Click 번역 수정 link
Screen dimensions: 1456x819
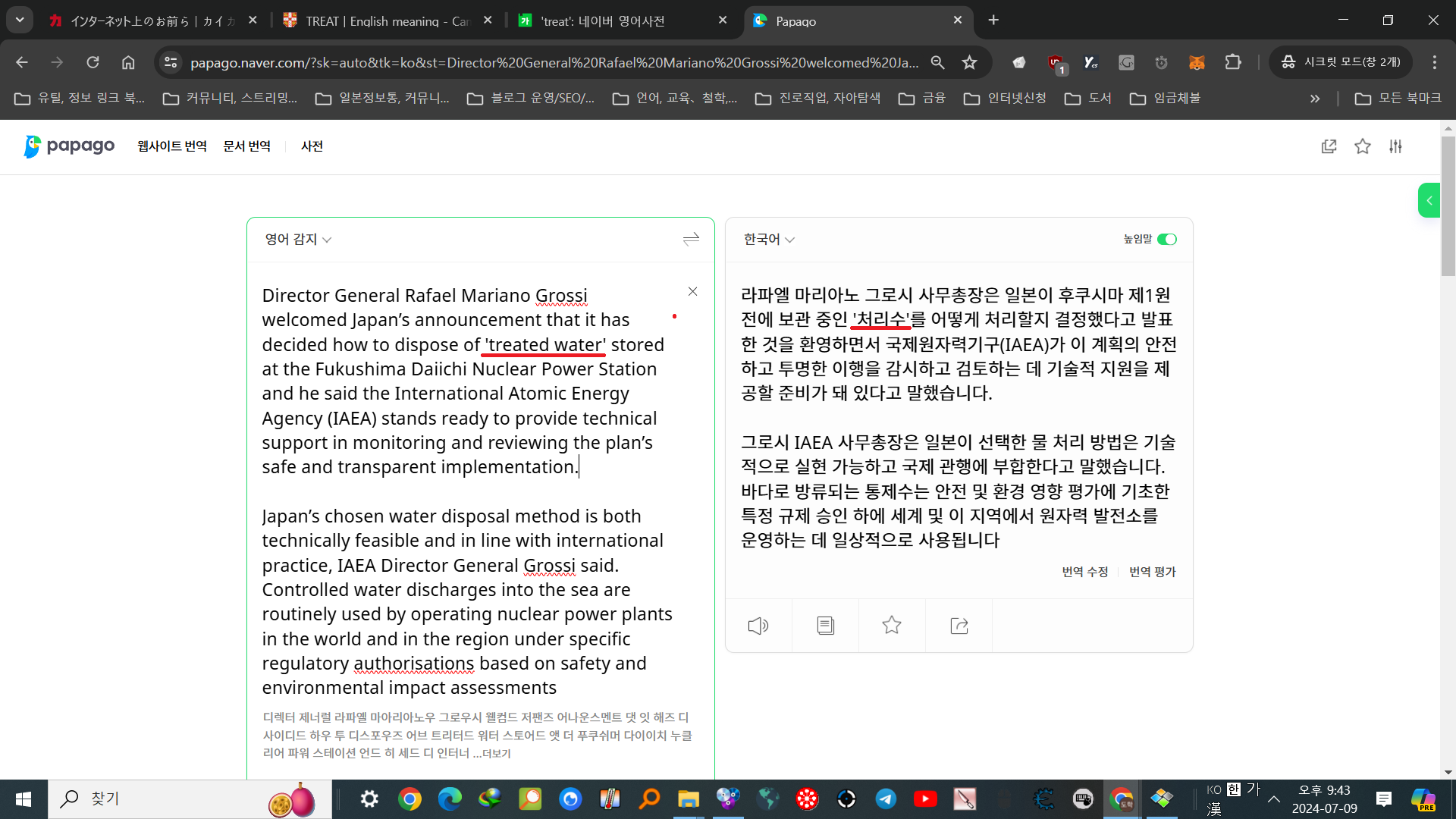coord(1084,572)
